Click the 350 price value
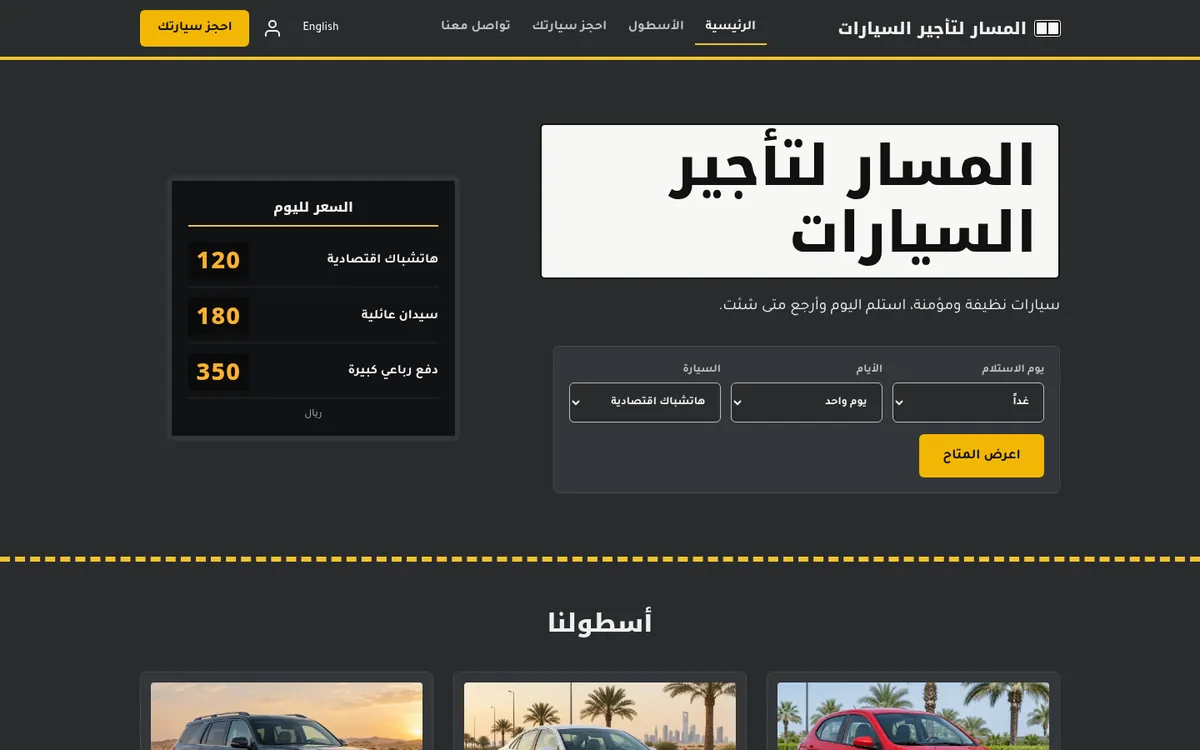Image resolution: width=1200 pixels, height=750 pixels. click(218, 372)
